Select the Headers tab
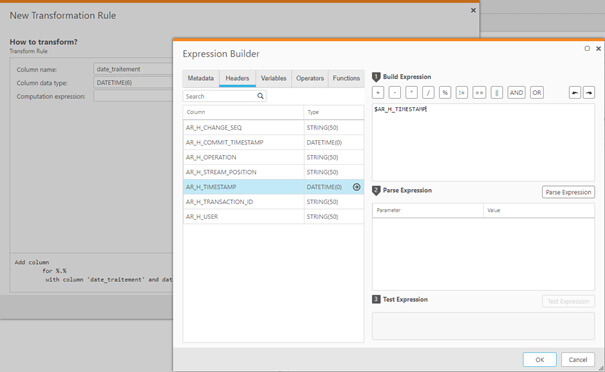The width and height of the screenshot is (605, 372). click(237, 78)
